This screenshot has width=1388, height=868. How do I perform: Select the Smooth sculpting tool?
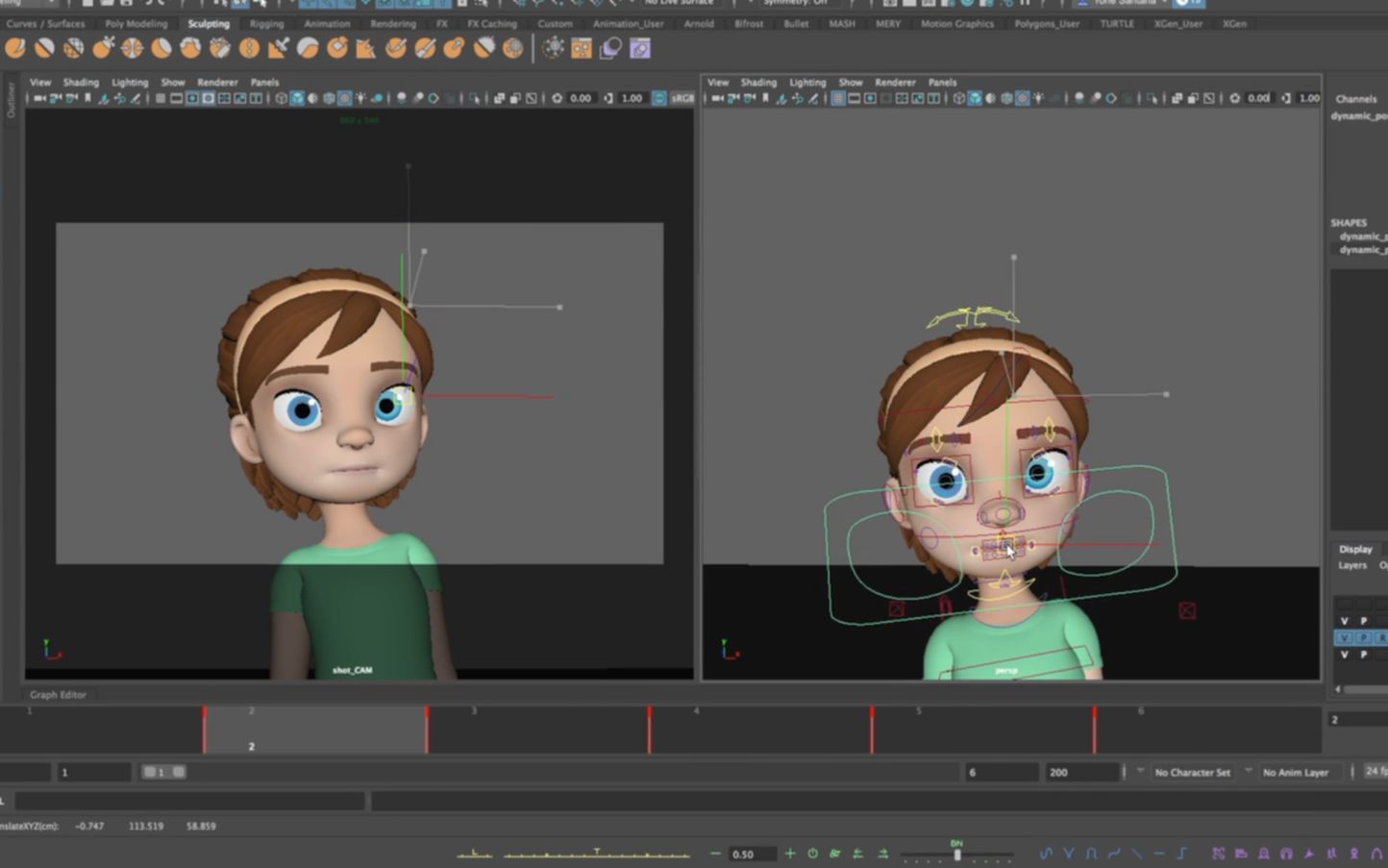pos(44,47)
